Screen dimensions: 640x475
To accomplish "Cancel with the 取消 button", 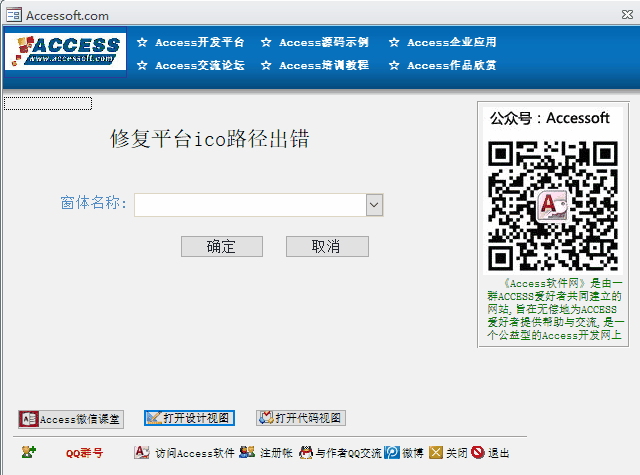I will pyautogui.click(x=327, y=246).
